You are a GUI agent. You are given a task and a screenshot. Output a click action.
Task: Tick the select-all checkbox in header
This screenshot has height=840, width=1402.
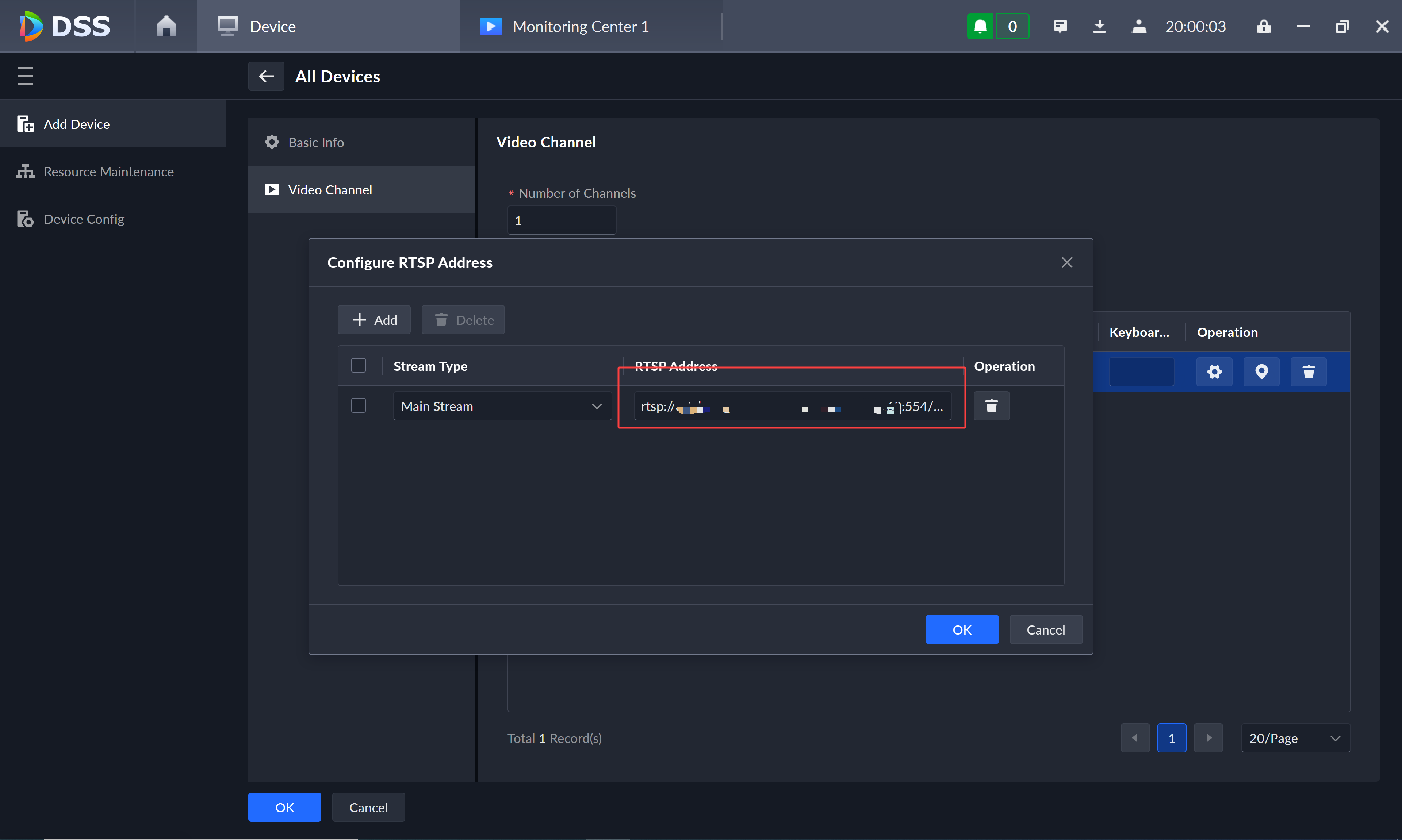coord(359,365)
